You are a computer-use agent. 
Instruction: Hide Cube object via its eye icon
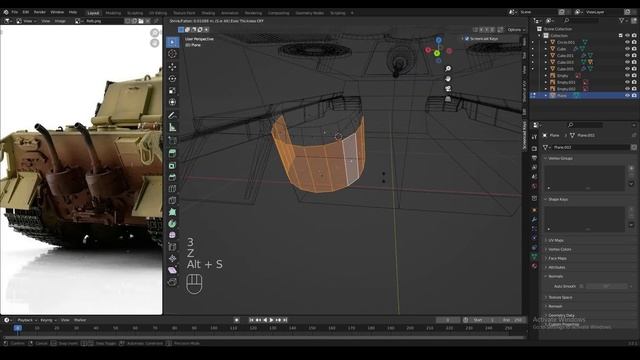(627, 49)
